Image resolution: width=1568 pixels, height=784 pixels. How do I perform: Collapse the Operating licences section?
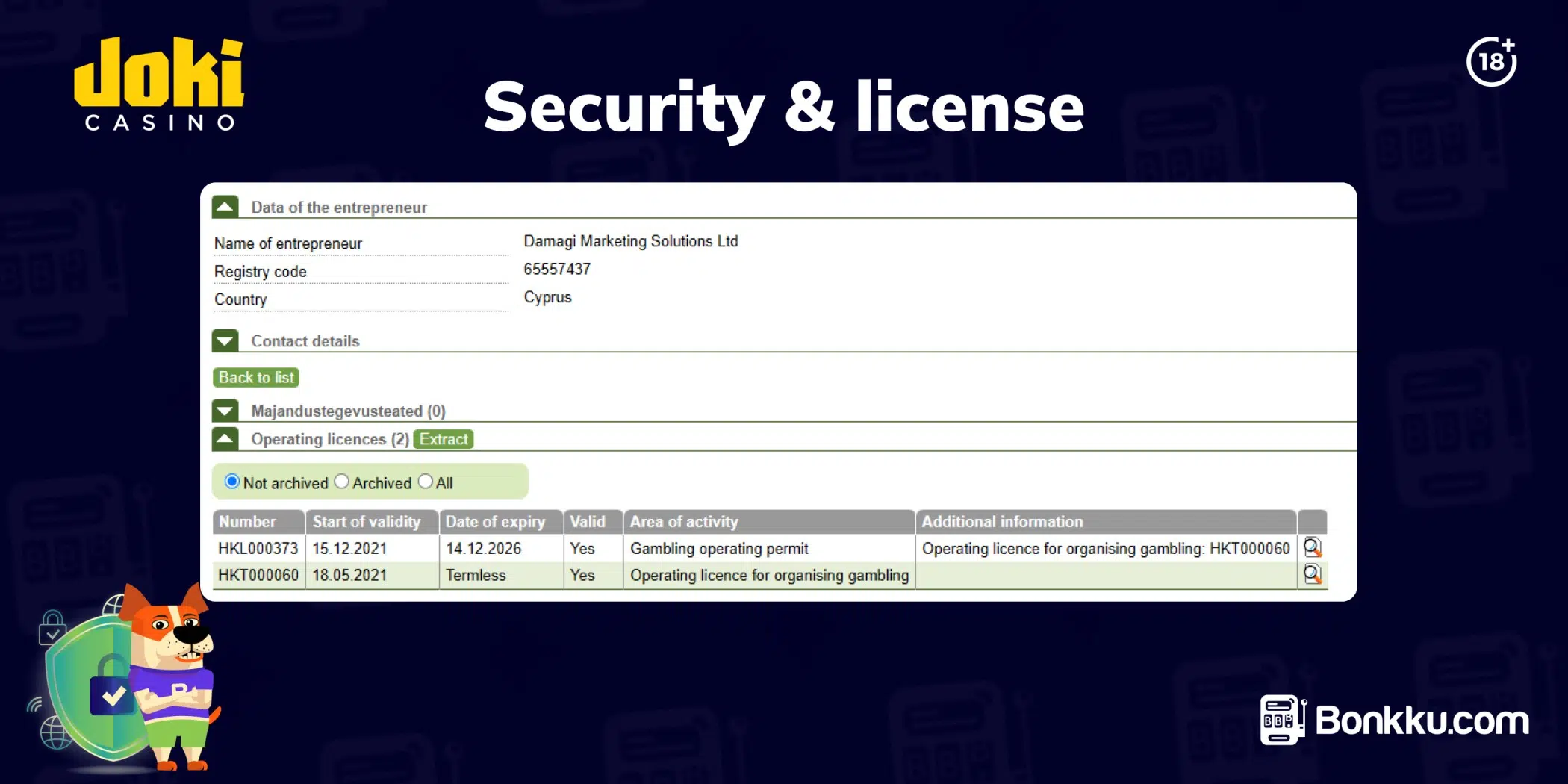tap(225, 439)
